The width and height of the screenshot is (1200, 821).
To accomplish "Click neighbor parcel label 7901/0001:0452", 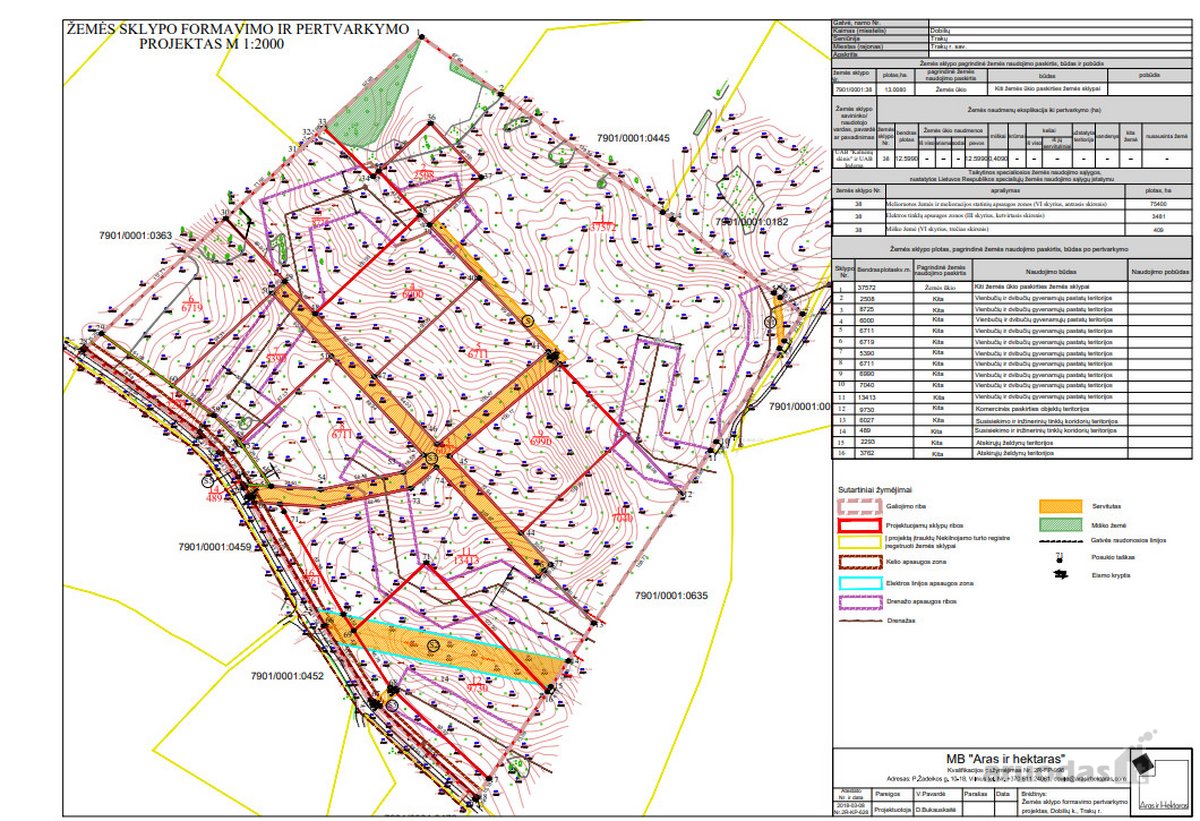I will (x=287, y=676).
